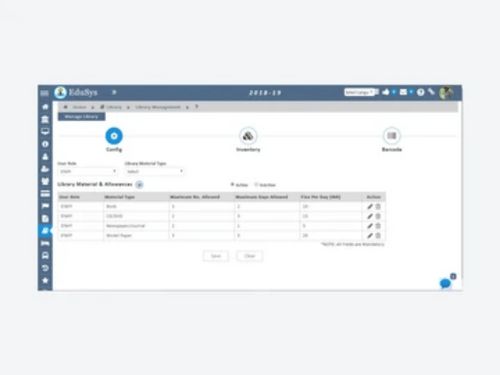Select the Manage Library tab
The width and height of the screenshot is (500, 375).
tap(82, 117)
